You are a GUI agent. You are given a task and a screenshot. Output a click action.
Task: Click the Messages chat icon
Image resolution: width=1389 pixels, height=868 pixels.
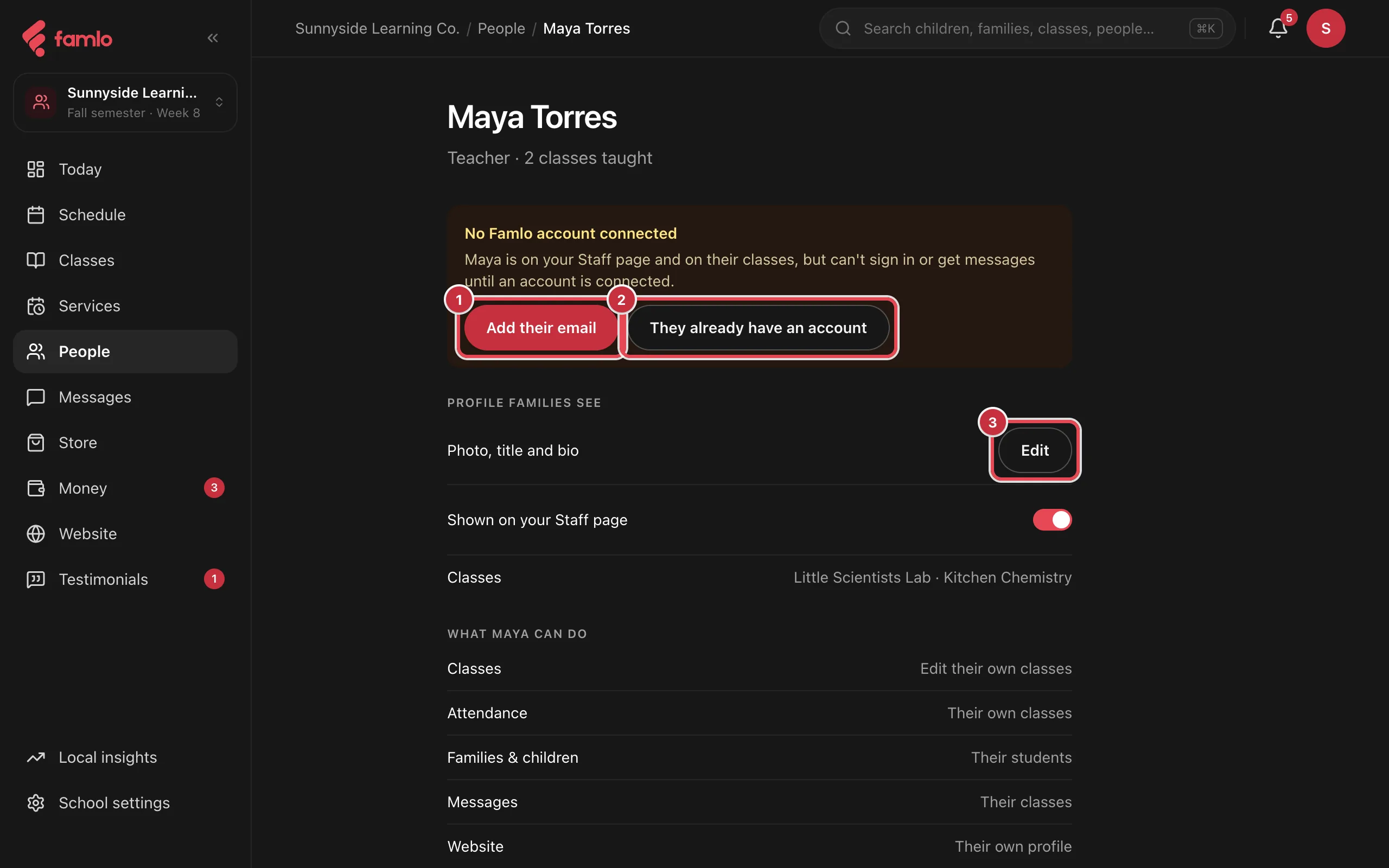point(36,397)
